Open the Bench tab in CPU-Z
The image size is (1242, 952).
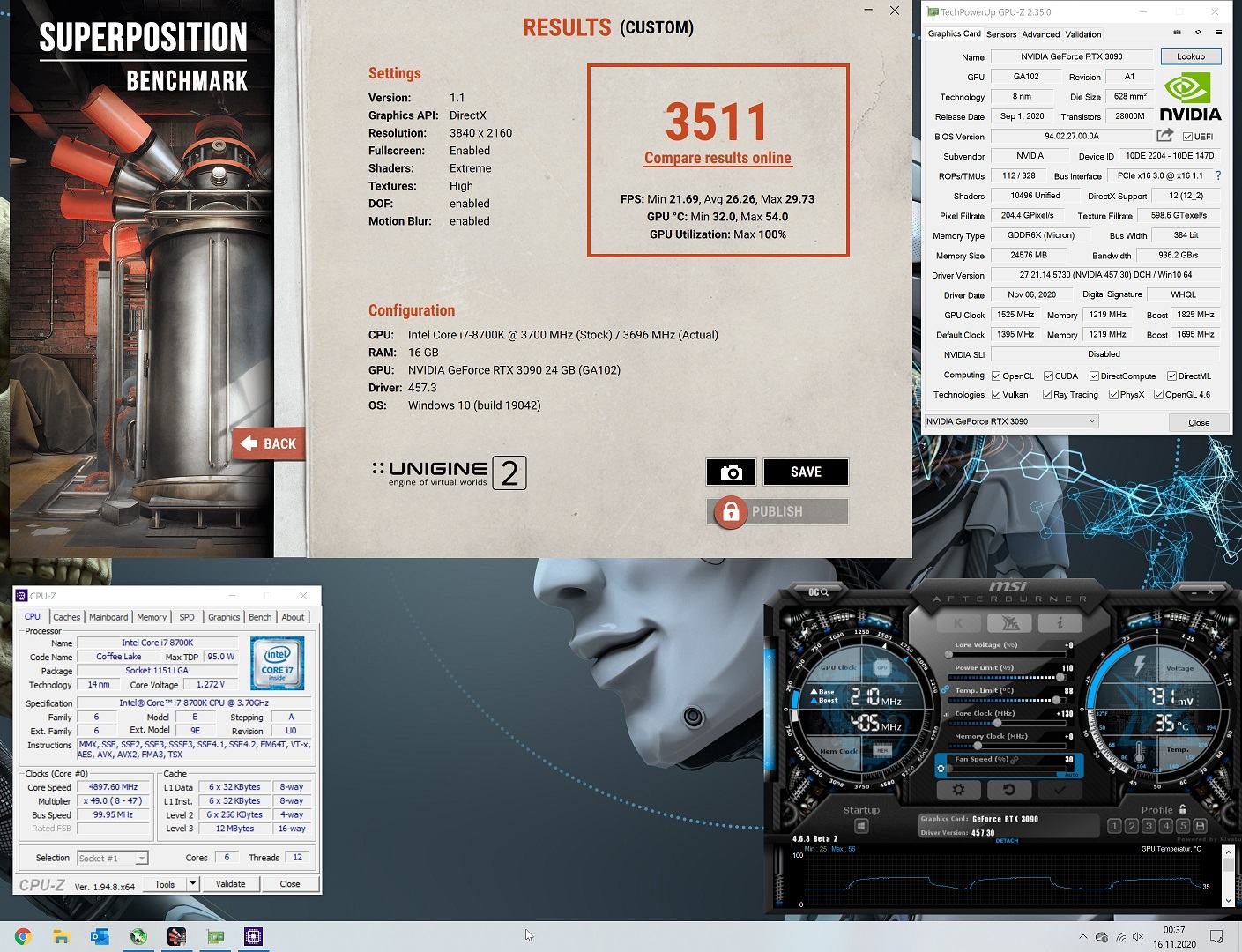point(260,617)
